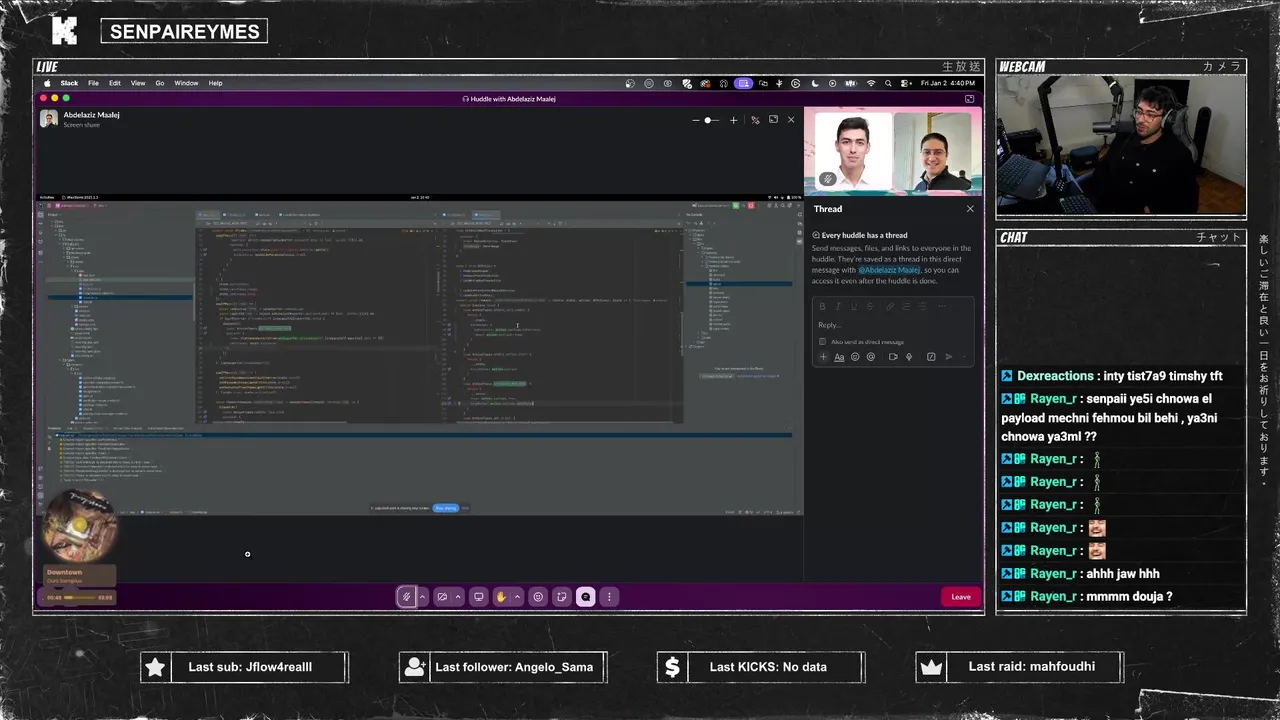Leave the huddle
The image size is (1280, 720).
(961, 597)
